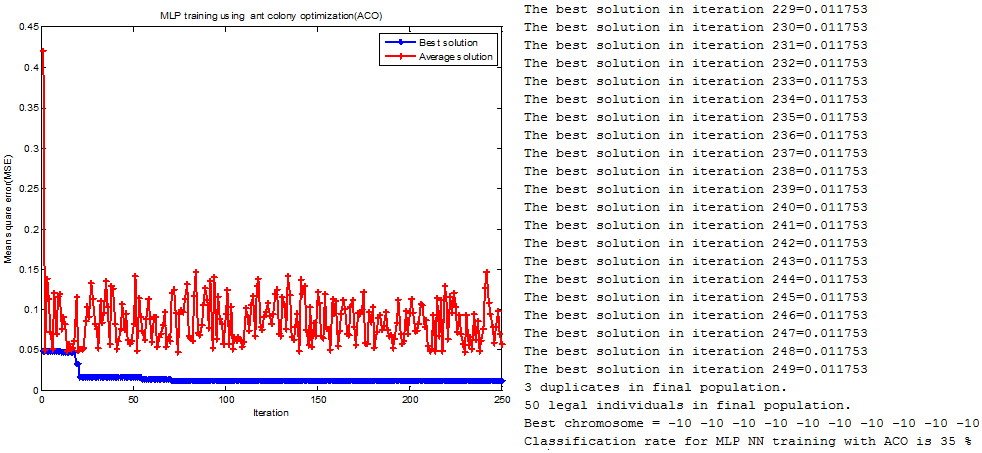Select the iteration 229 output line
The width and height of the screenshot is (982, 453).
click(x=695, y=9)
